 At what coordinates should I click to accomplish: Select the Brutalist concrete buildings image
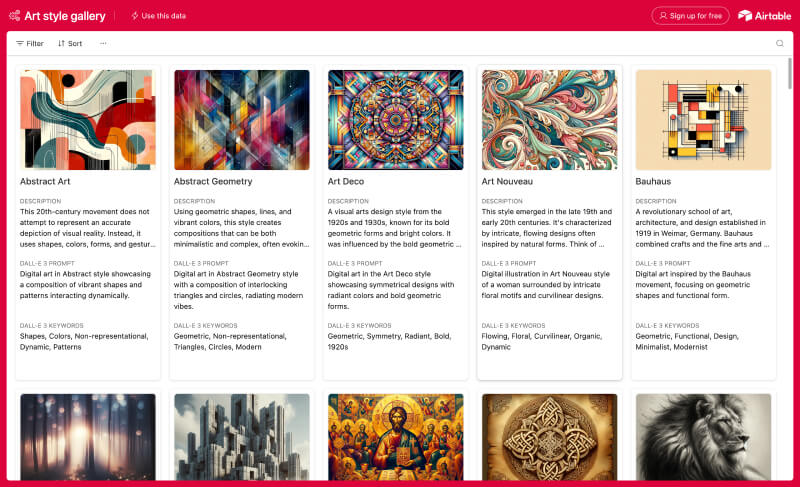(242, 436)
